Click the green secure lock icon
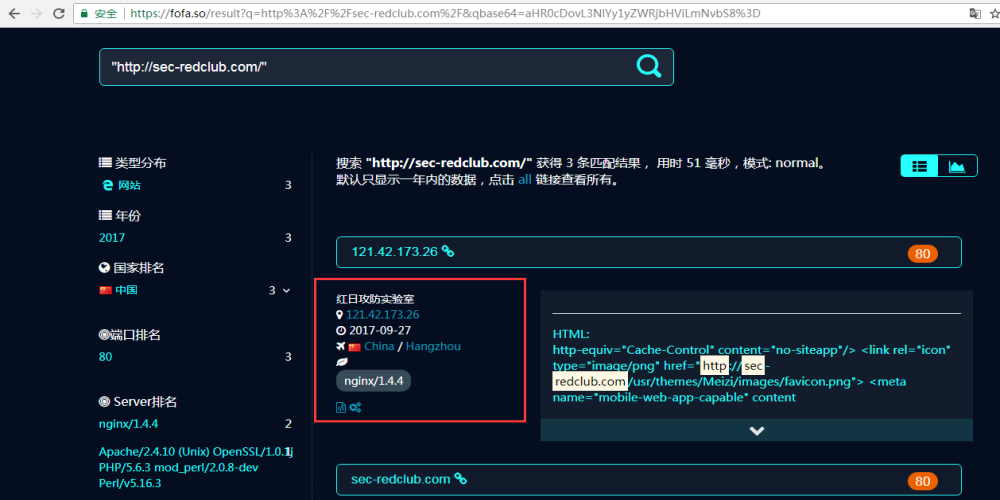Screen dimensions: 1000x500 [84, 13]
